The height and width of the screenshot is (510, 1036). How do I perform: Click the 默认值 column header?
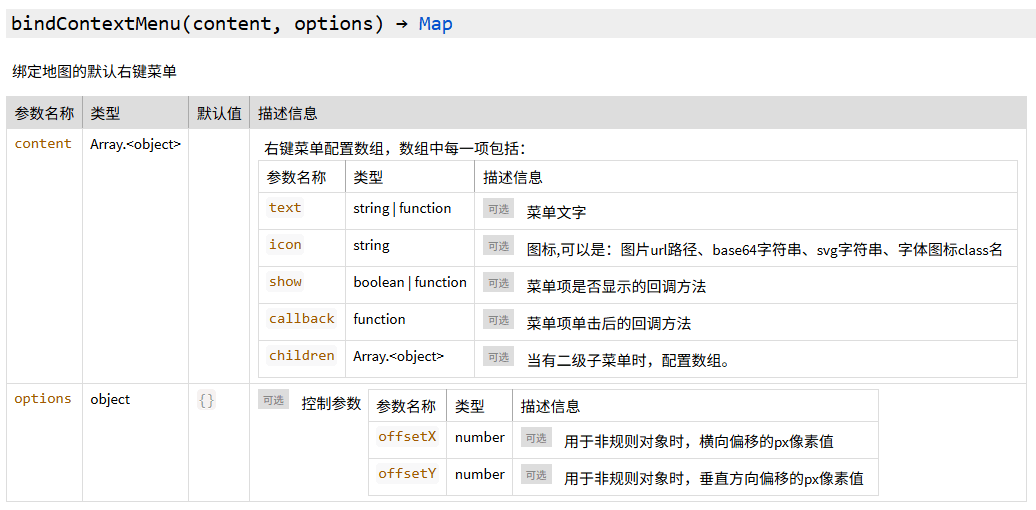tap(219, 113)
